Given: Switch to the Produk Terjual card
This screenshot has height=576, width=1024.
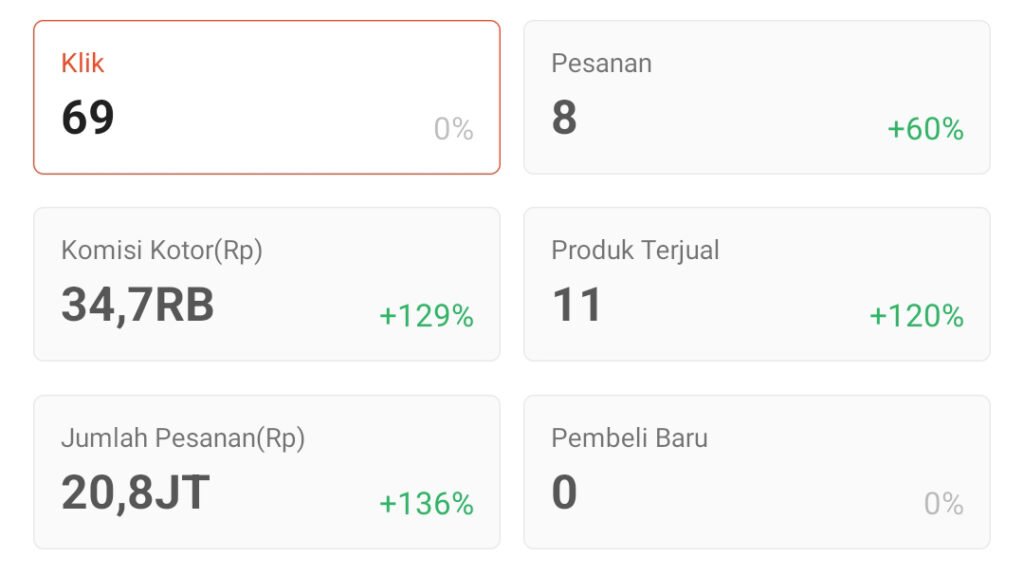Looking at the screenshot, I should click(x=756, y=284).
